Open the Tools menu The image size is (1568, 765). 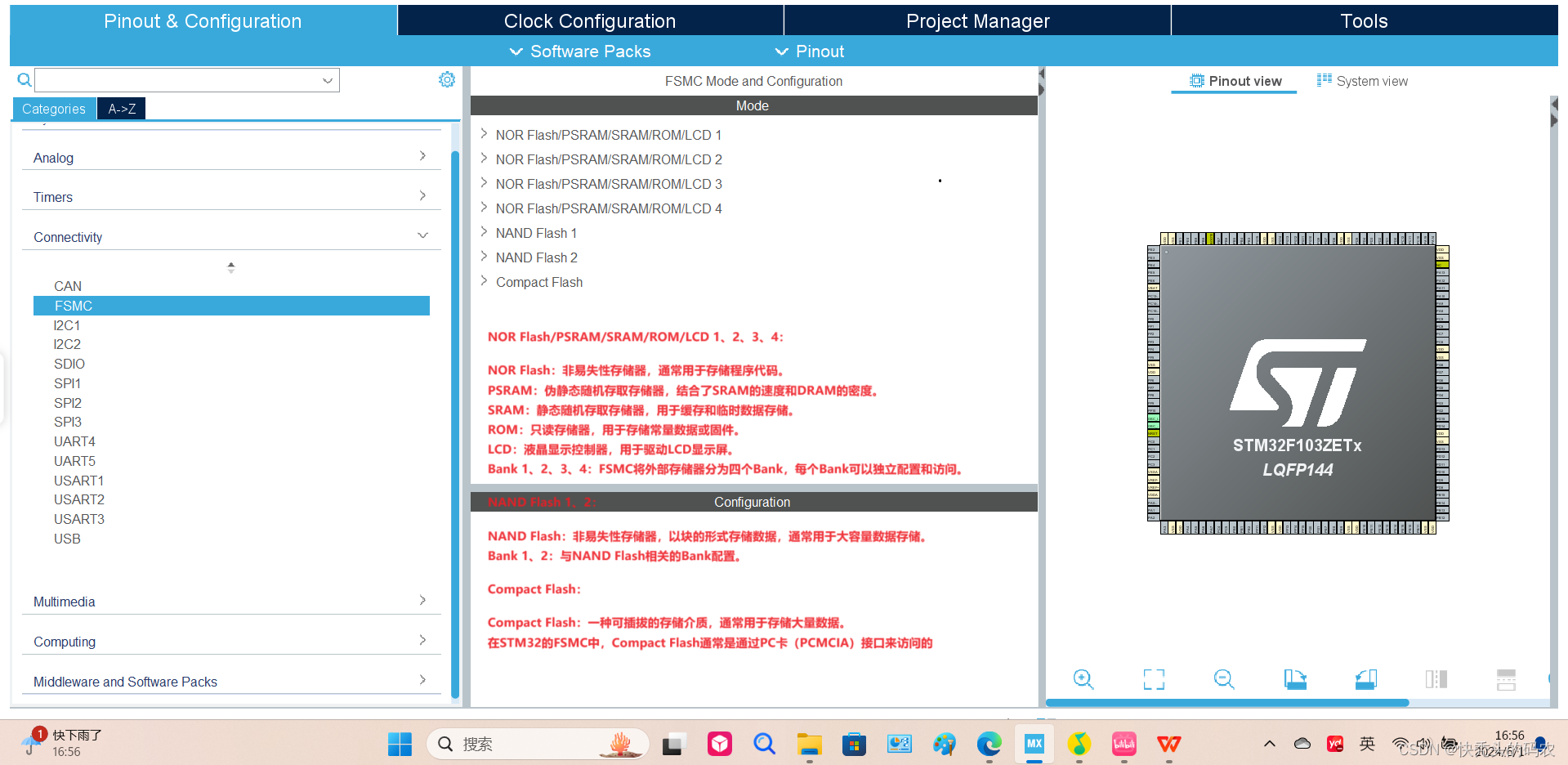click(1363, 20)
